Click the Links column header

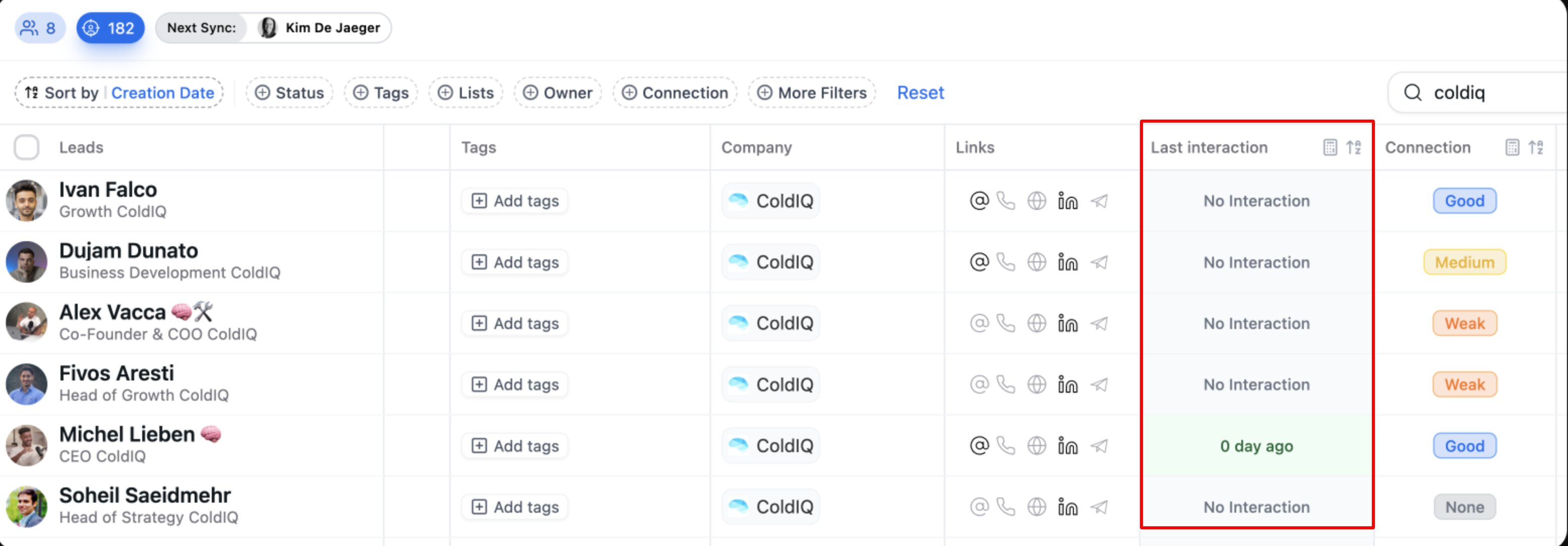[x=975, y=147]
